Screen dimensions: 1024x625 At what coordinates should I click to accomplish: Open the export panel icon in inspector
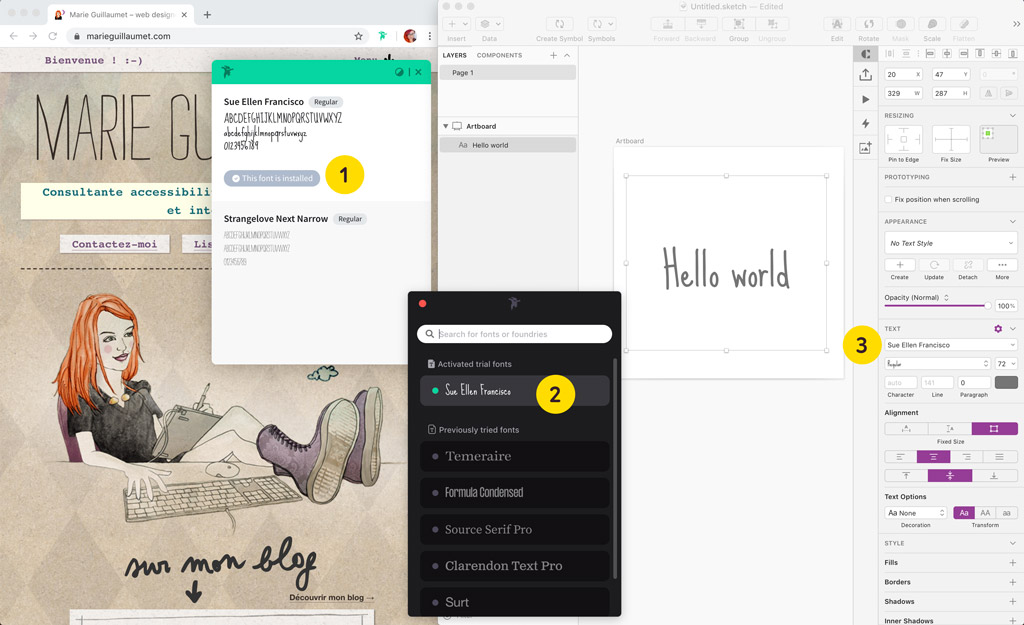point(866,75)
